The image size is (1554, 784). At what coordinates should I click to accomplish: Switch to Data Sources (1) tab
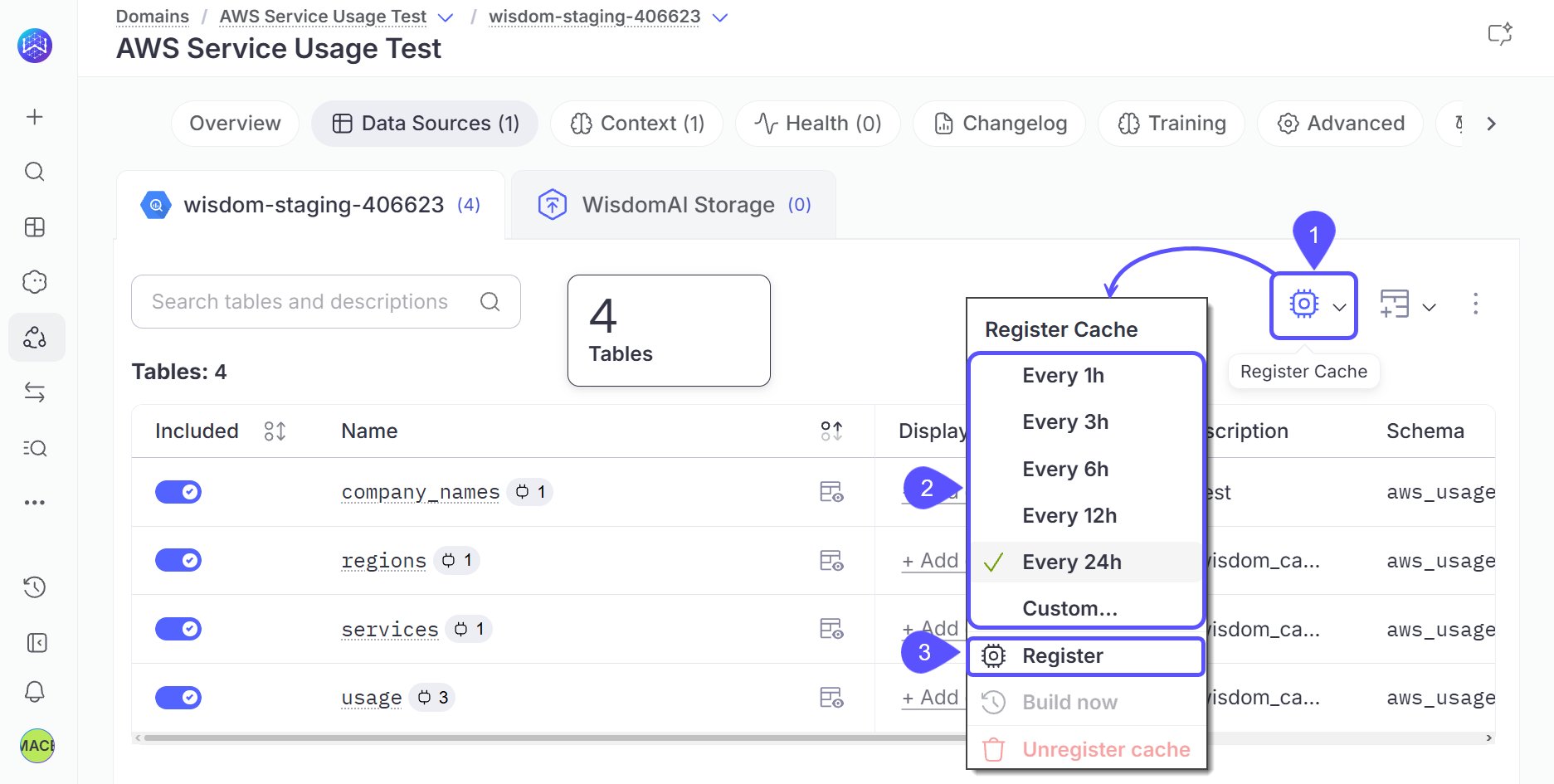point(425,124)
